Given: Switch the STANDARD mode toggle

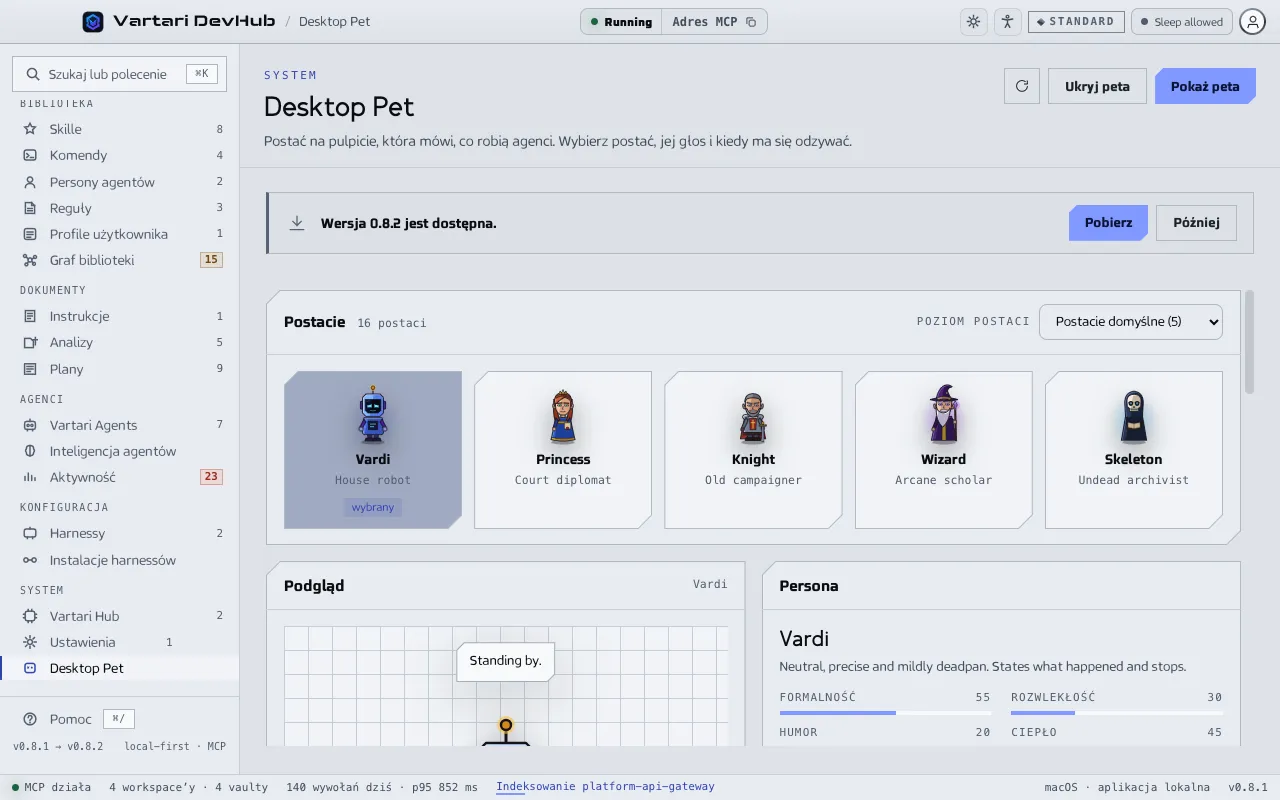Looking at the screenshot, I should pyautogui.click(x=1076, y=22).
